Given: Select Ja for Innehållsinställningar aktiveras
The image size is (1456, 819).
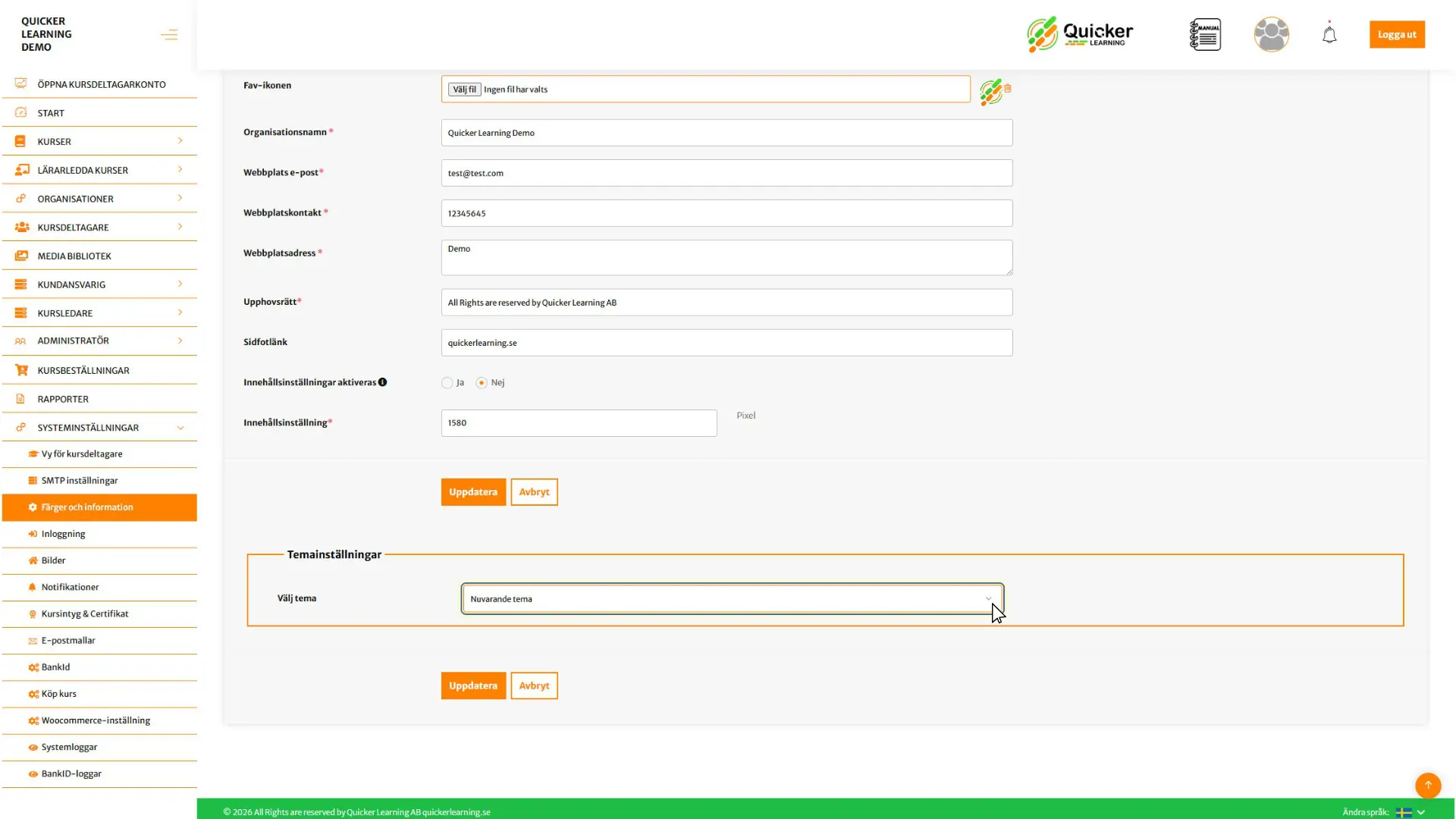Looking at the screenshot, I should click(447, 383).
